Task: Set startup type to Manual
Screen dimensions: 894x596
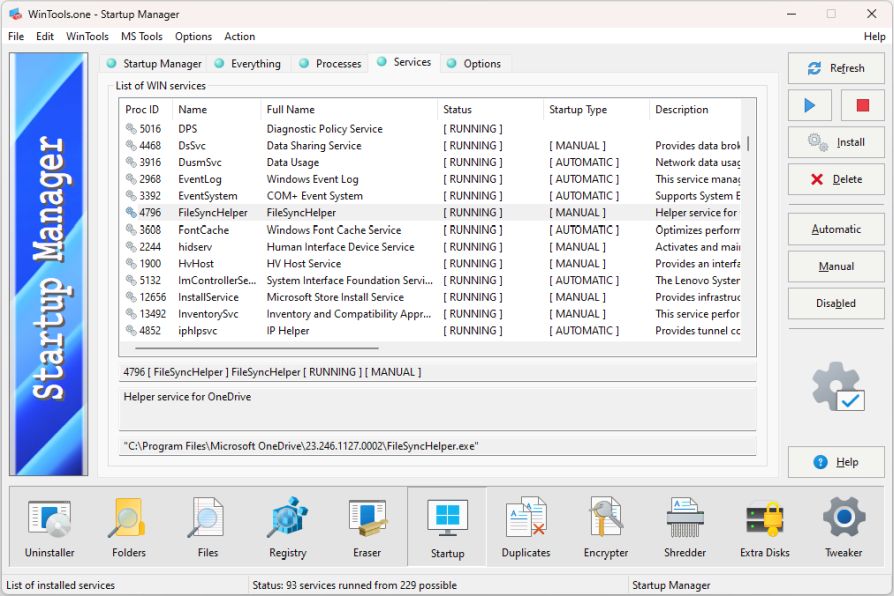Action: click(x=836, y=266)
